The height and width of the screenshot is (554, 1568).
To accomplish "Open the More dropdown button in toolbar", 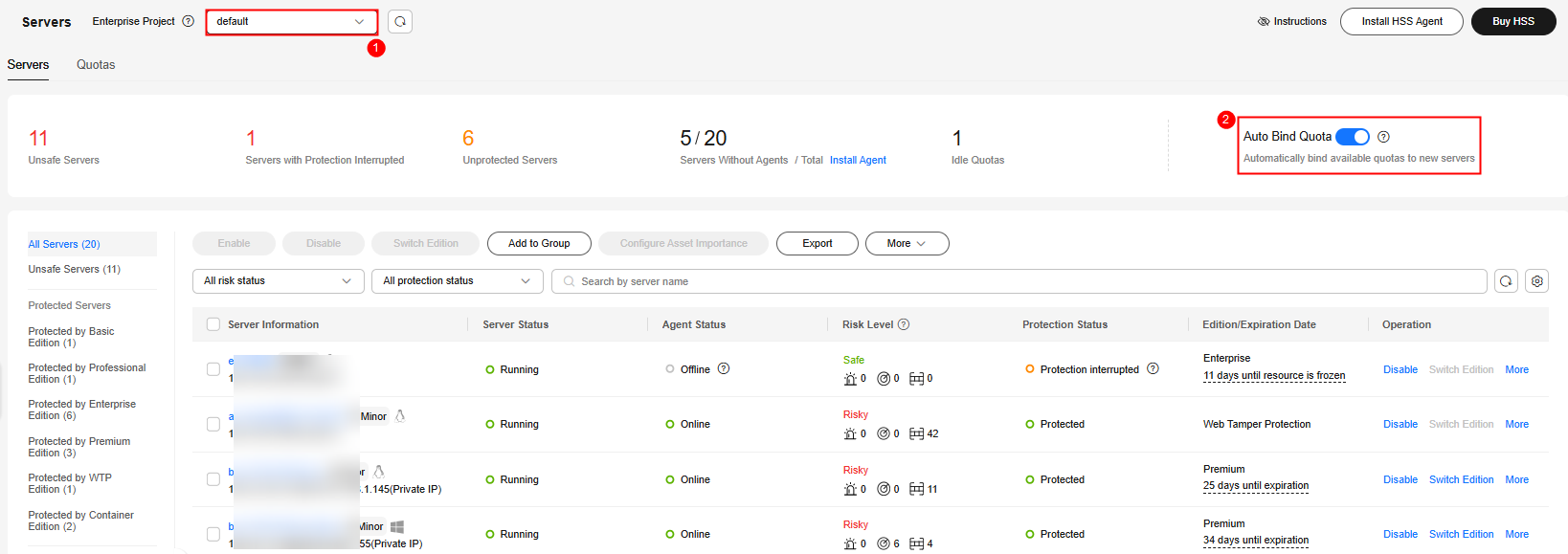I will (x=907, y=244).
